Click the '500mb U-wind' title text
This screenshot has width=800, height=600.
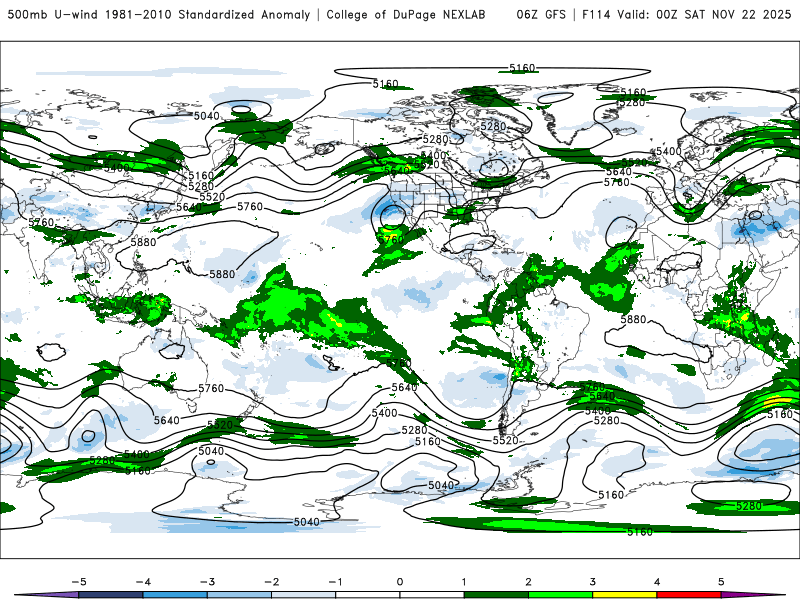coord(53,14)
